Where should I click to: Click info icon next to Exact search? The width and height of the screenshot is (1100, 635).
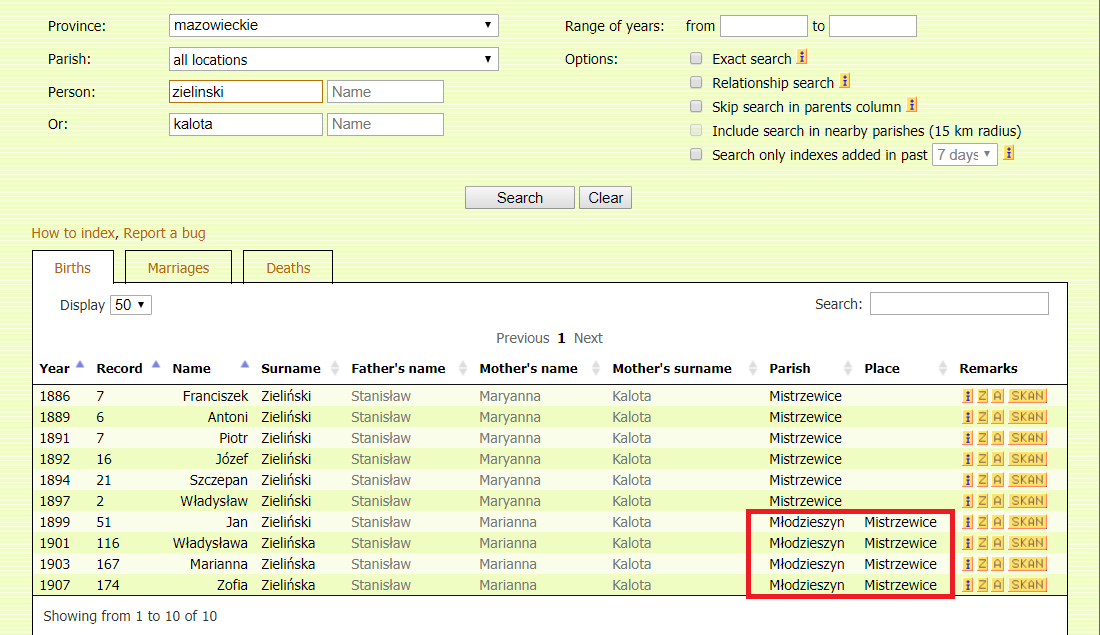pos(802,58)
